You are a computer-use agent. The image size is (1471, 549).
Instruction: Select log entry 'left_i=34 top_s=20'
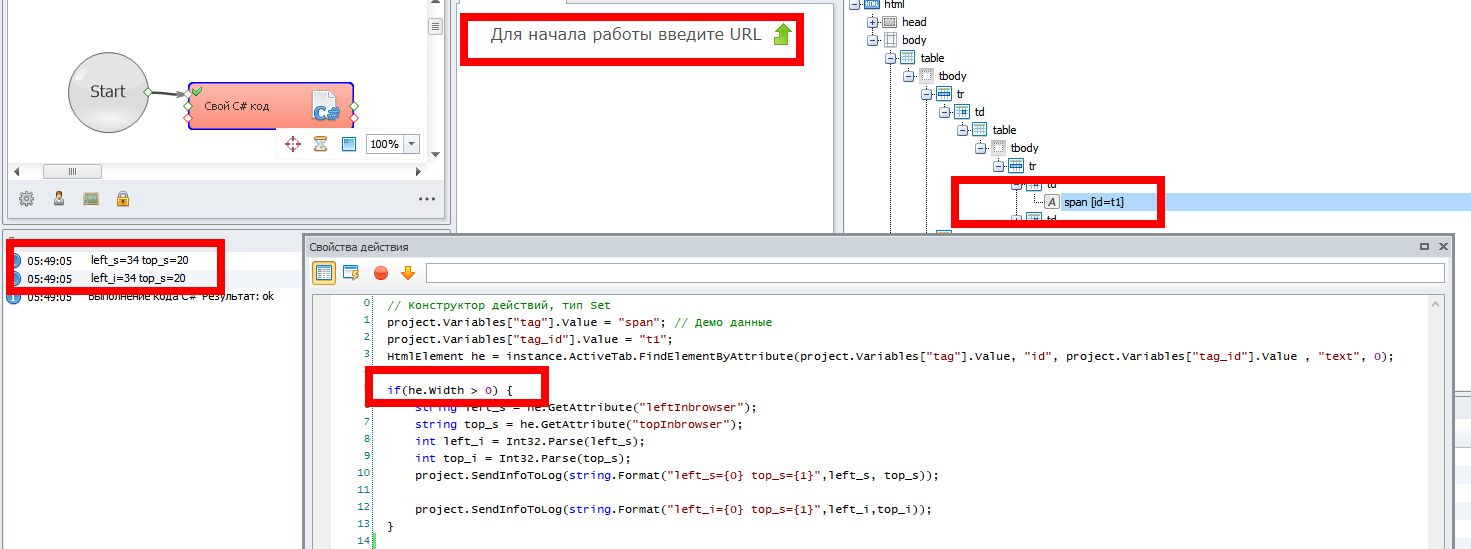click(138, 278)
